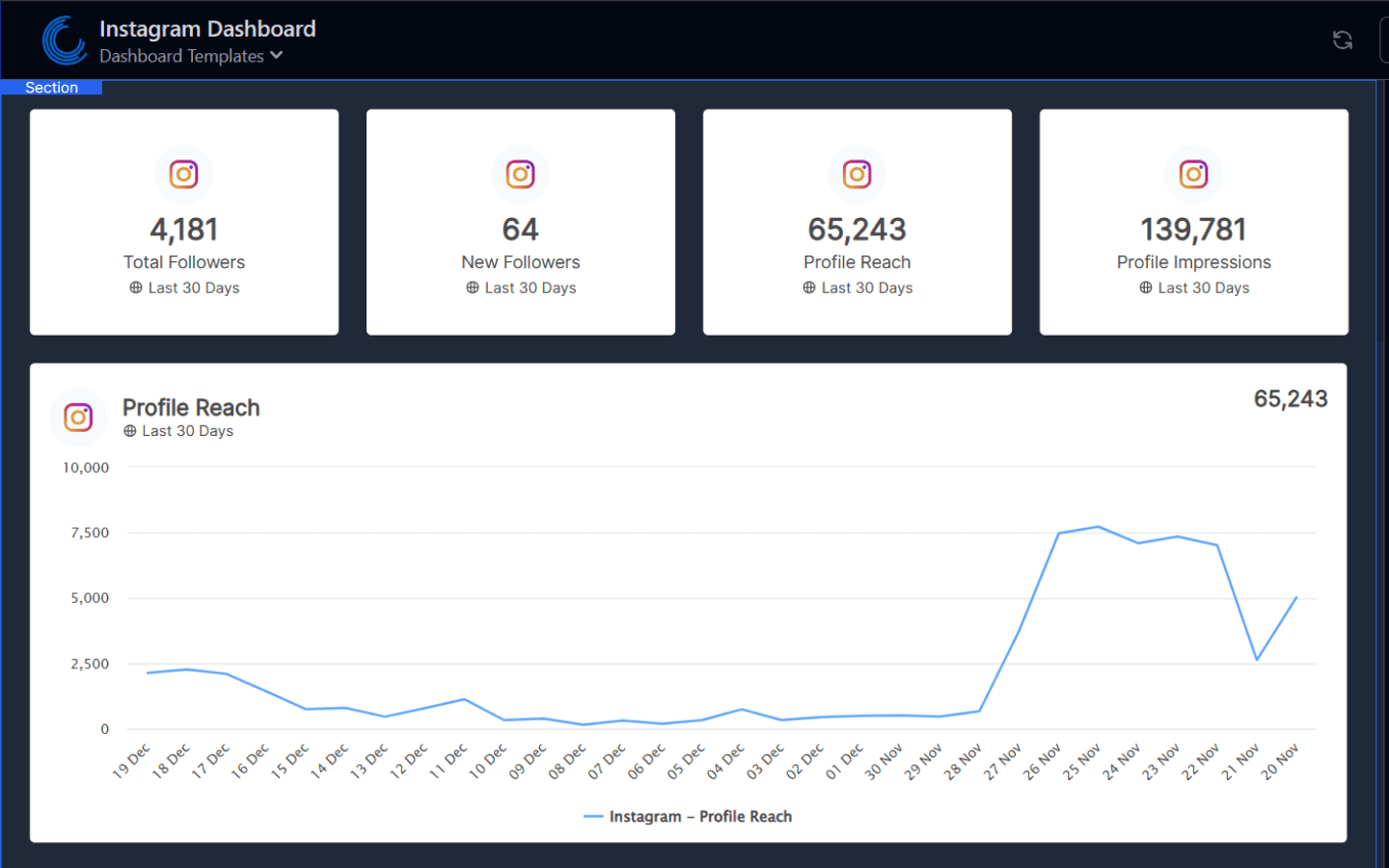
Task: Toggle the globe icon on New Followers card
Action: click(x=472, y=287)
